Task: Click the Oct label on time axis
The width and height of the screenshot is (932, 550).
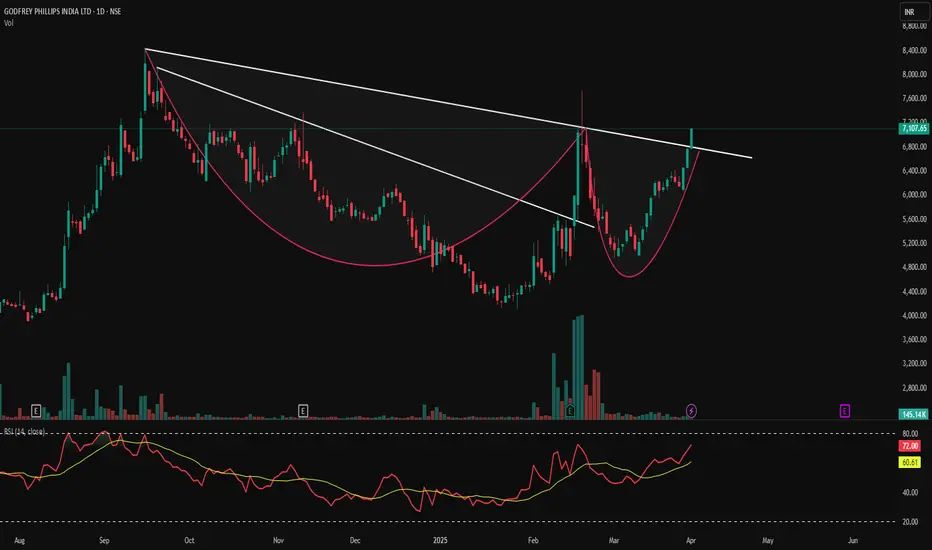Action: [189, 540]
